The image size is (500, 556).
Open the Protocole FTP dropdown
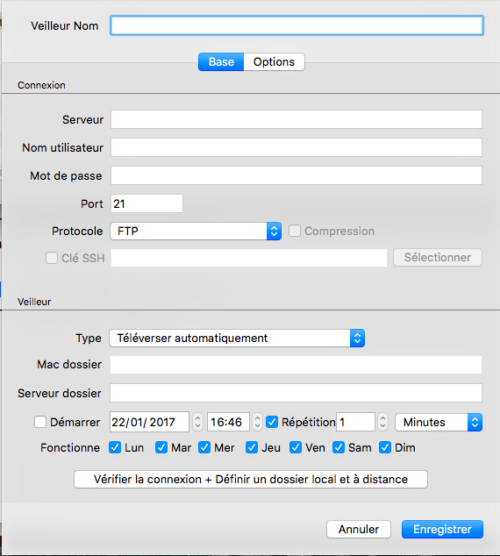(196, 231)
